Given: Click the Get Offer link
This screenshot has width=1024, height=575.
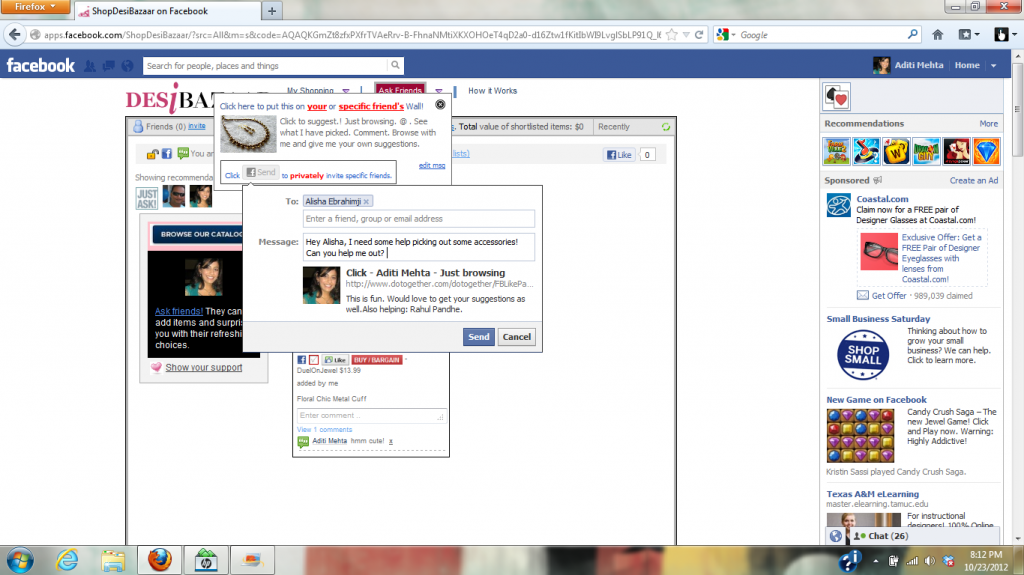Looking at the screenshot, I should tap(889, 295).
